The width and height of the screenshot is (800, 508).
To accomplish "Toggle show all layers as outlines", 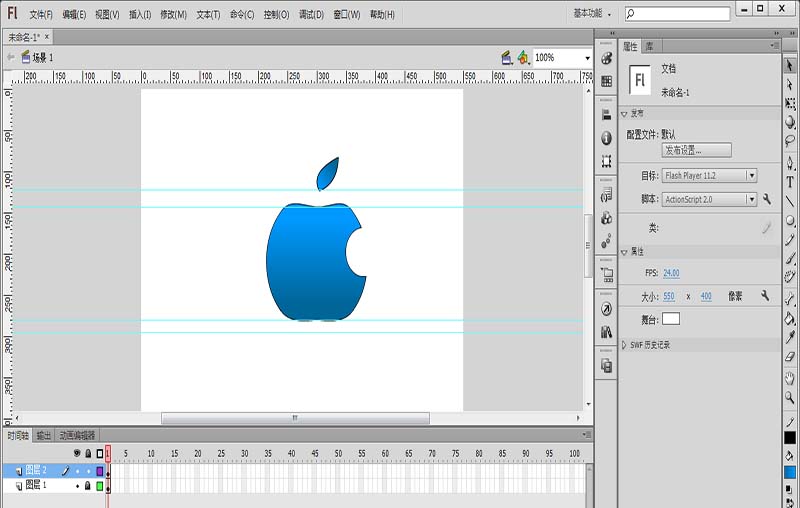I will (x=99, y=453).
